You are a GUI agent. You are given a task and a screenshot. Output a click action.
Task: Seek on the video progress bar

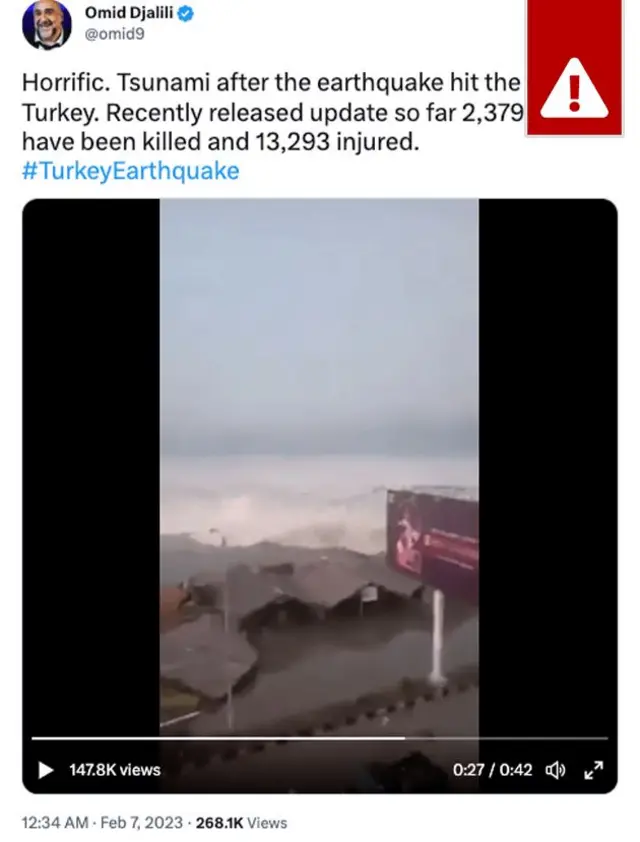coord(319,738)
